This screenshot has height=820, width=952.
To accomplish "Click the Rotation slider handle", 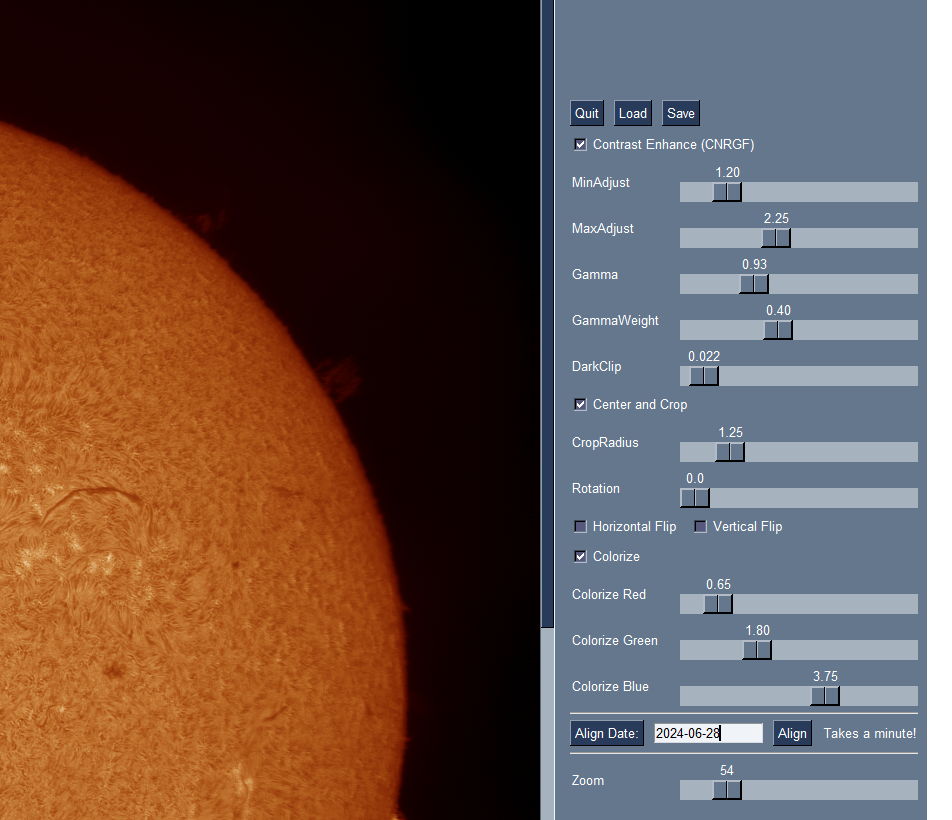I will [695, 498].
